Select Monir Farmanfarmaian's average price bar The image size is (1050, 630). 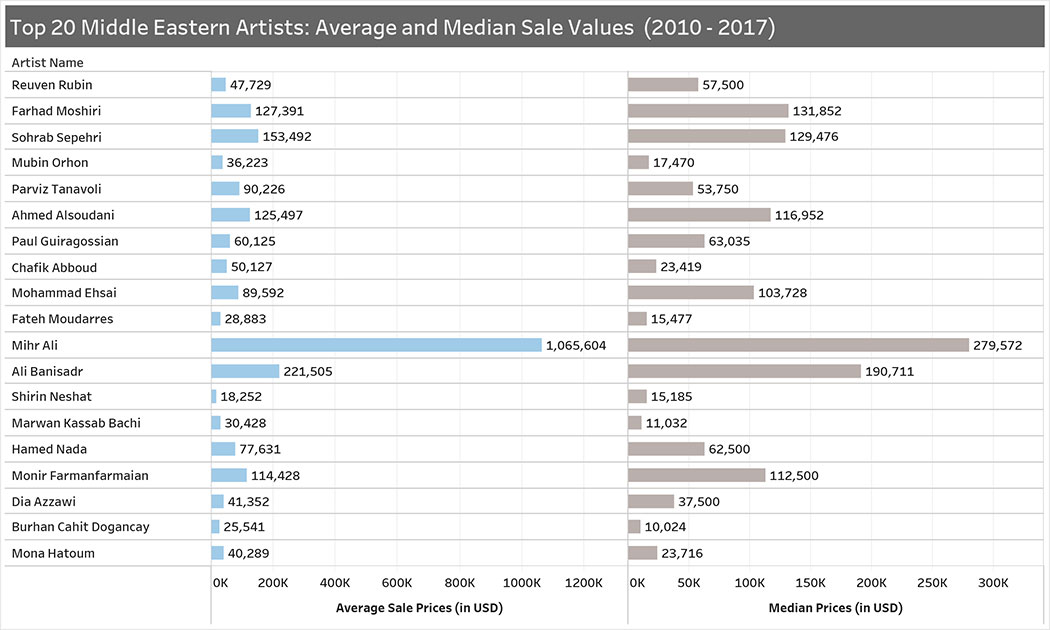(229, 475)
